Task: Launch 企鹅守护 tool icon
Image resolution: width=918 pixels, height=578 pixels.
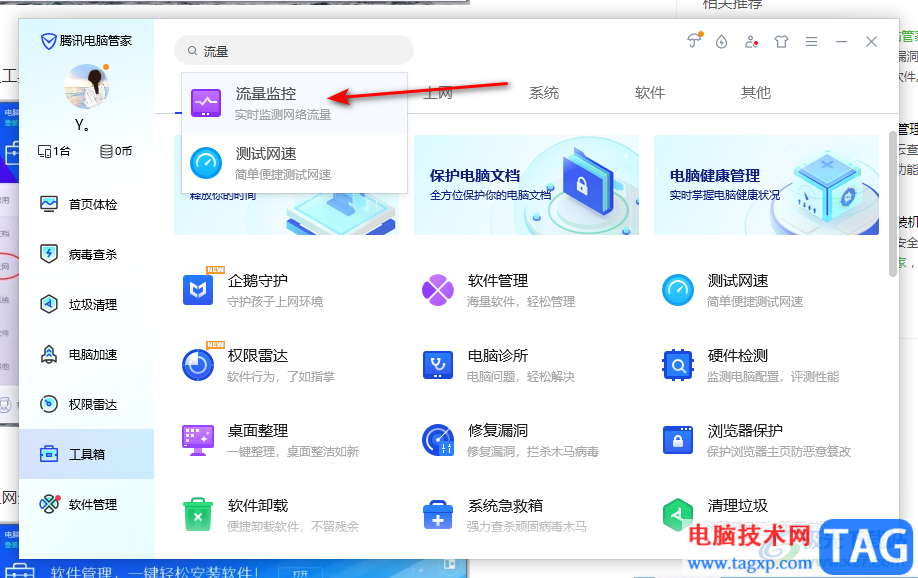Action: [198, 290]
